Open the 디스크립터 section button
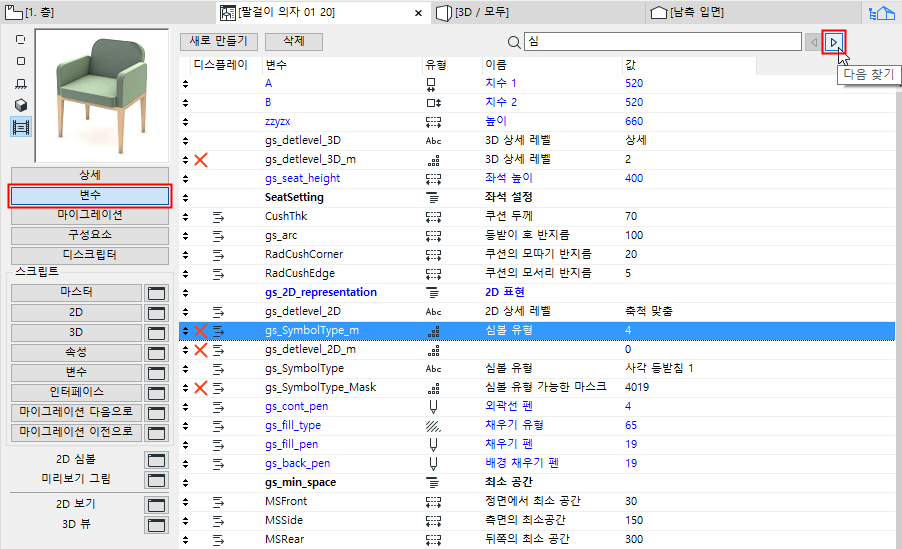Screen dimensions: 902x549 pyautogui.click(x=90, y=256)
